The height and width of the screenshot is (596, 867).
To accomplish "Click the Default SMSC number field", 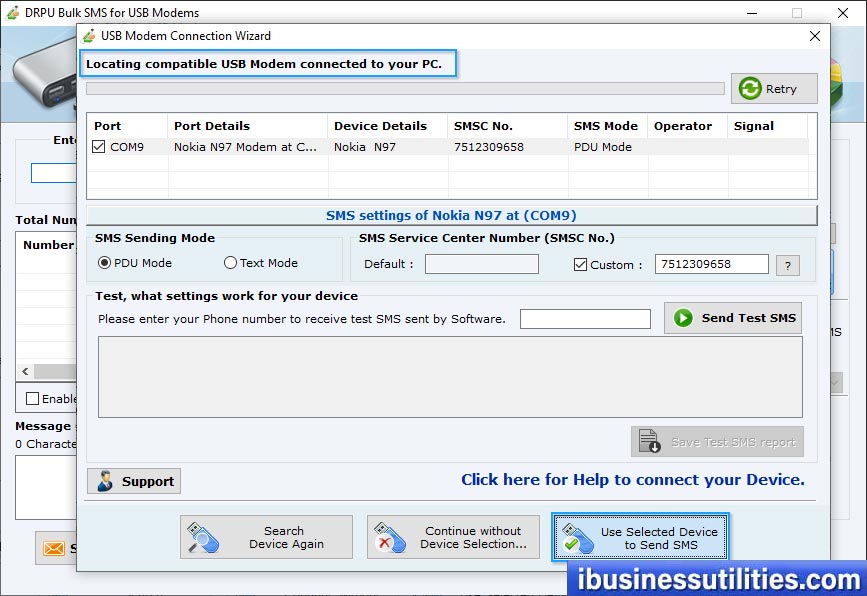I will [x=482, y=264].
